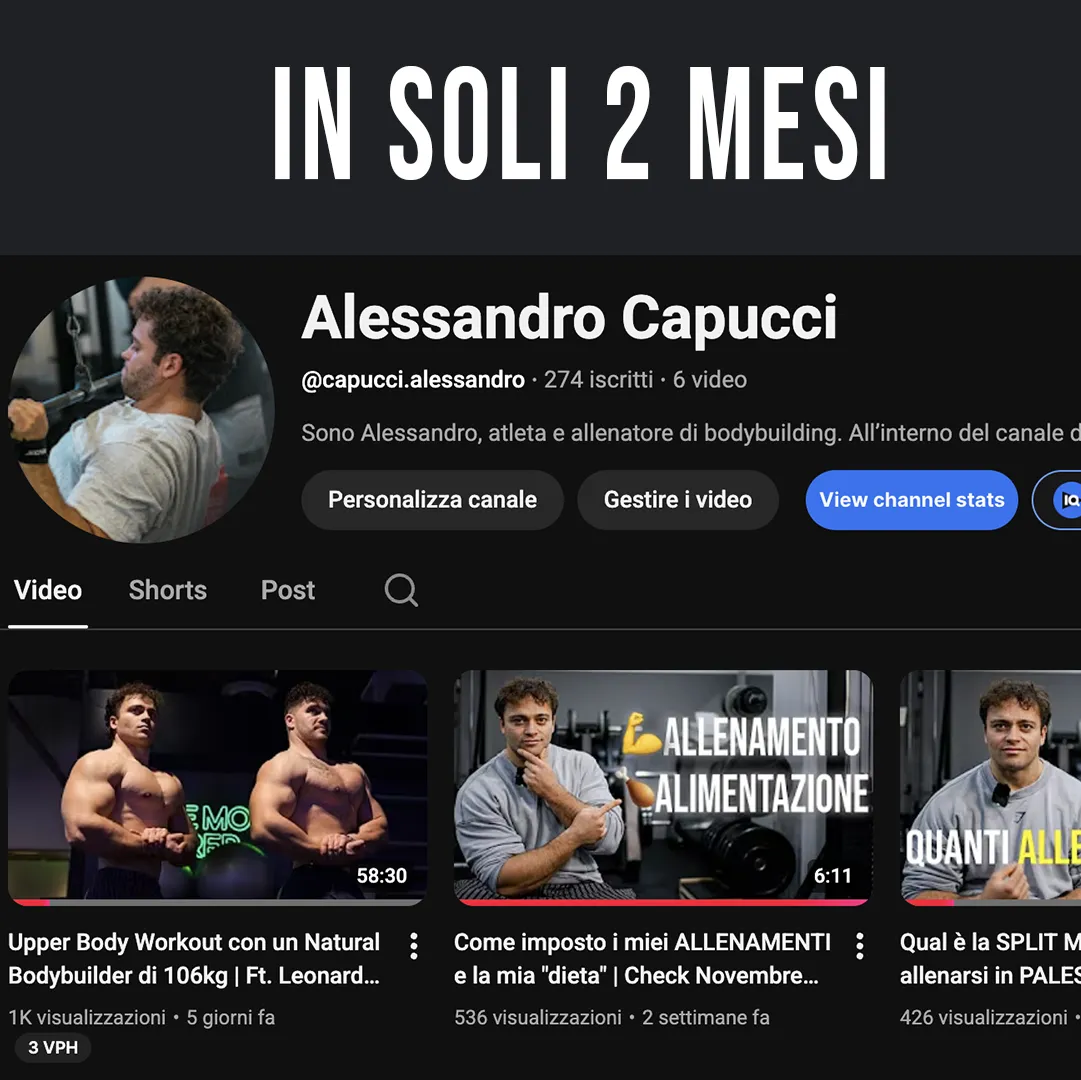The image size is (1081, 1080).
Task: Open options menu for Upper Body Workout video
Action: click(x=414, y=946)
